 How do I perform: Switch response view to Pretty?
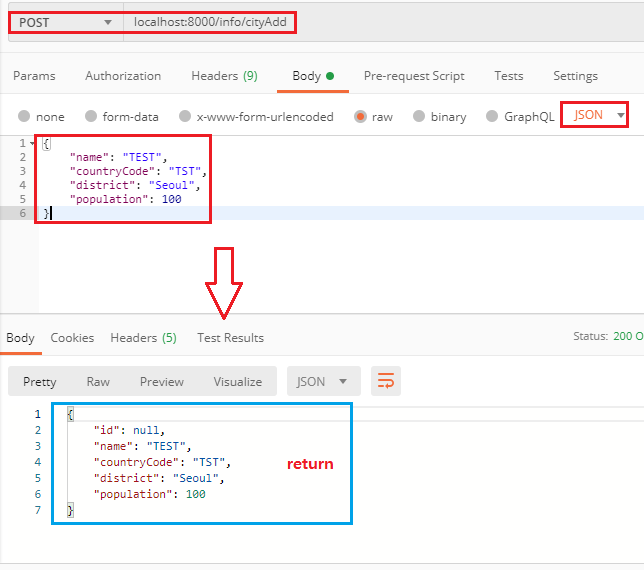coord(39,382)
